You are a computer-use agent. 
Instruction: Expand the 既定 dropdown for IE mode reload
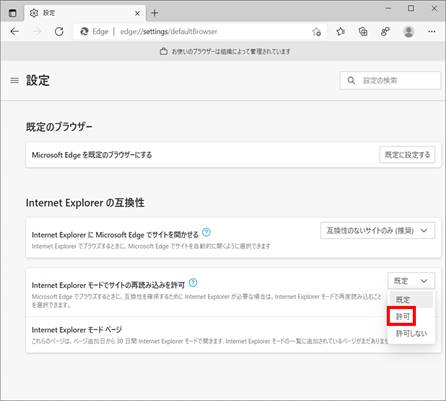tap(411, 281)
